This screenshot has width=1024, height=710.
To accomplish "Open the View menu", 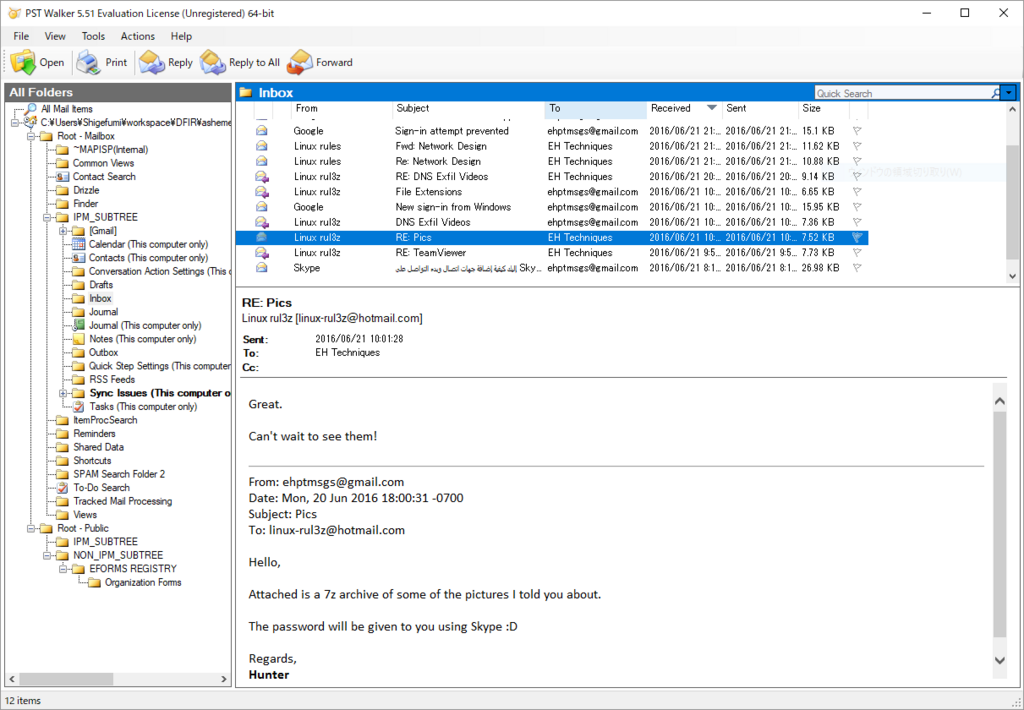I will coord(55,37).
